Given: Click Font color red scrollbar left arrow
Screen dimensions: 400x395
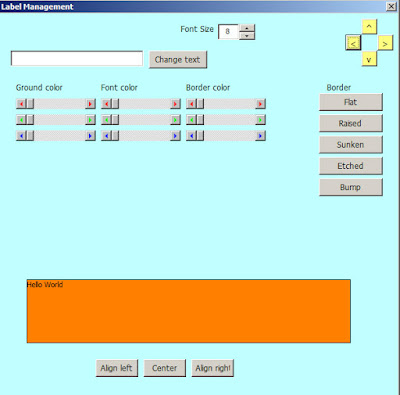Looking at the screenshot, I should click(106, 104).
